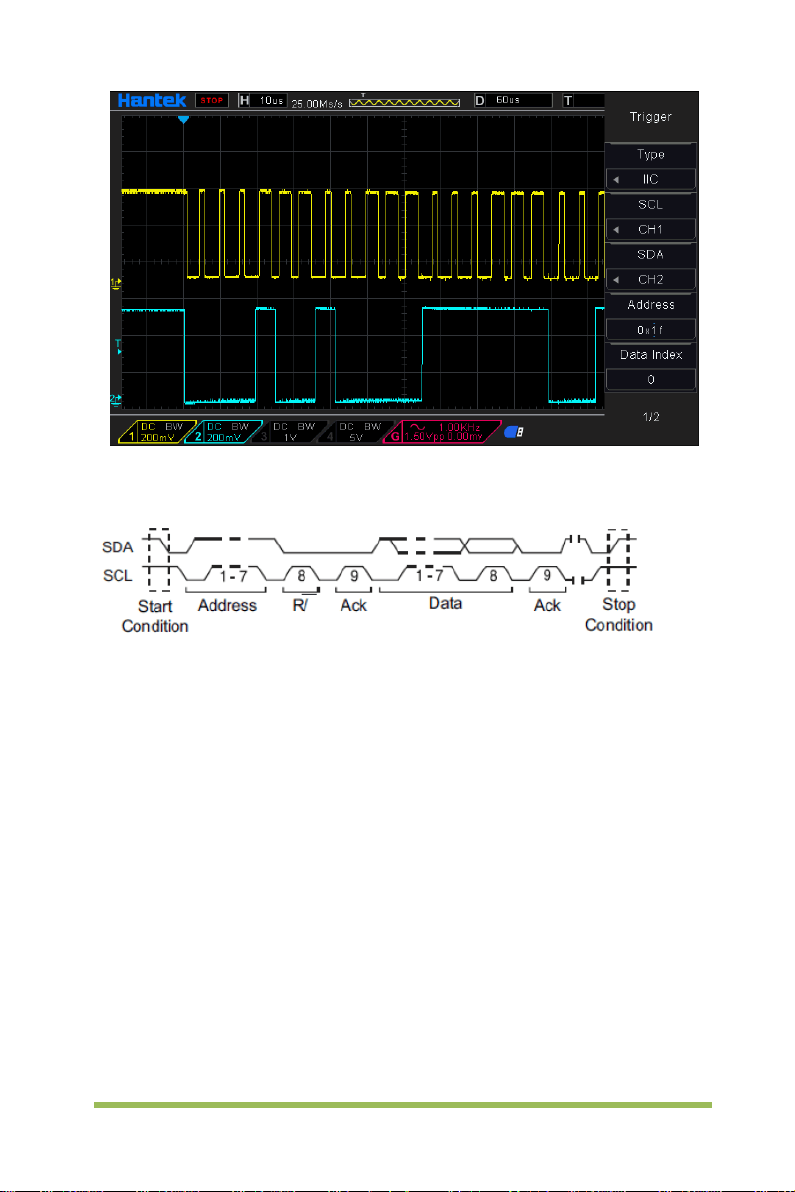Change the SCL source CH1 selector
This screenshot has width=795, height=1192.
pos(651,230)
